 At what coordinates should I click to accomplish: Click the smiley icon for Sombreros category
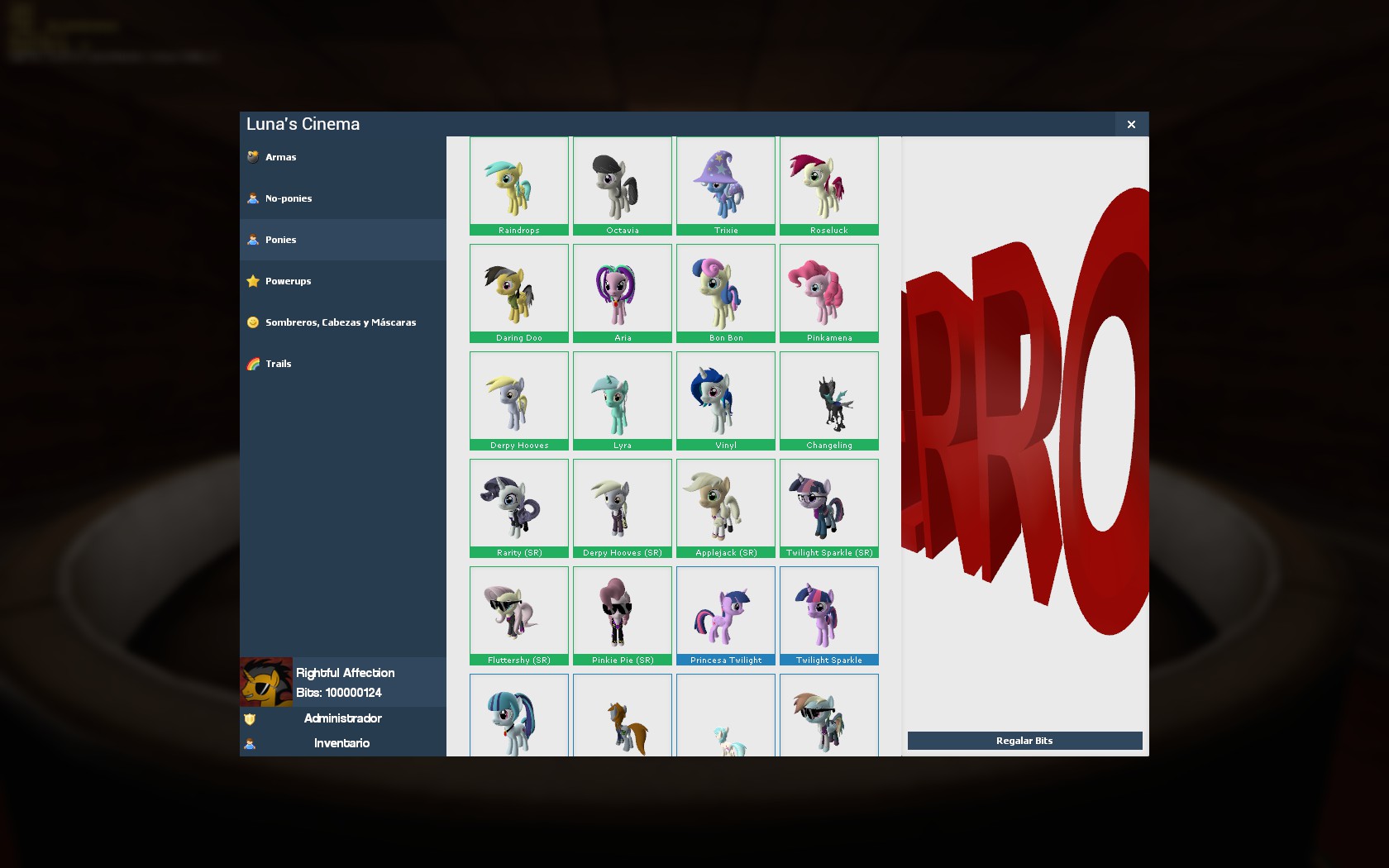253,322
